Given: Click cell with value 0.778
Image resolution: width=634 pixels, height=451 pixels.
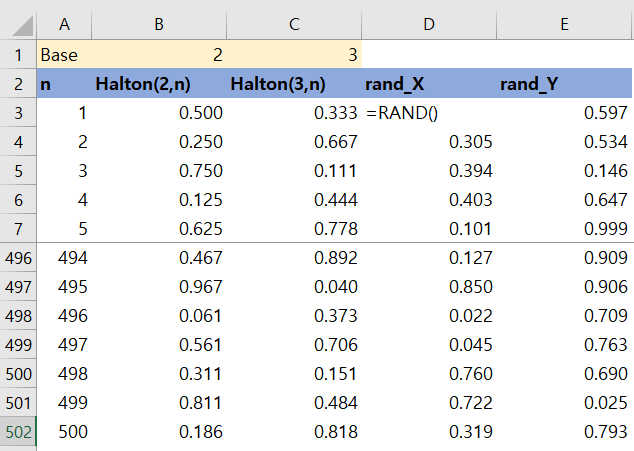Looking at the screenshot, I should [294, 229].
